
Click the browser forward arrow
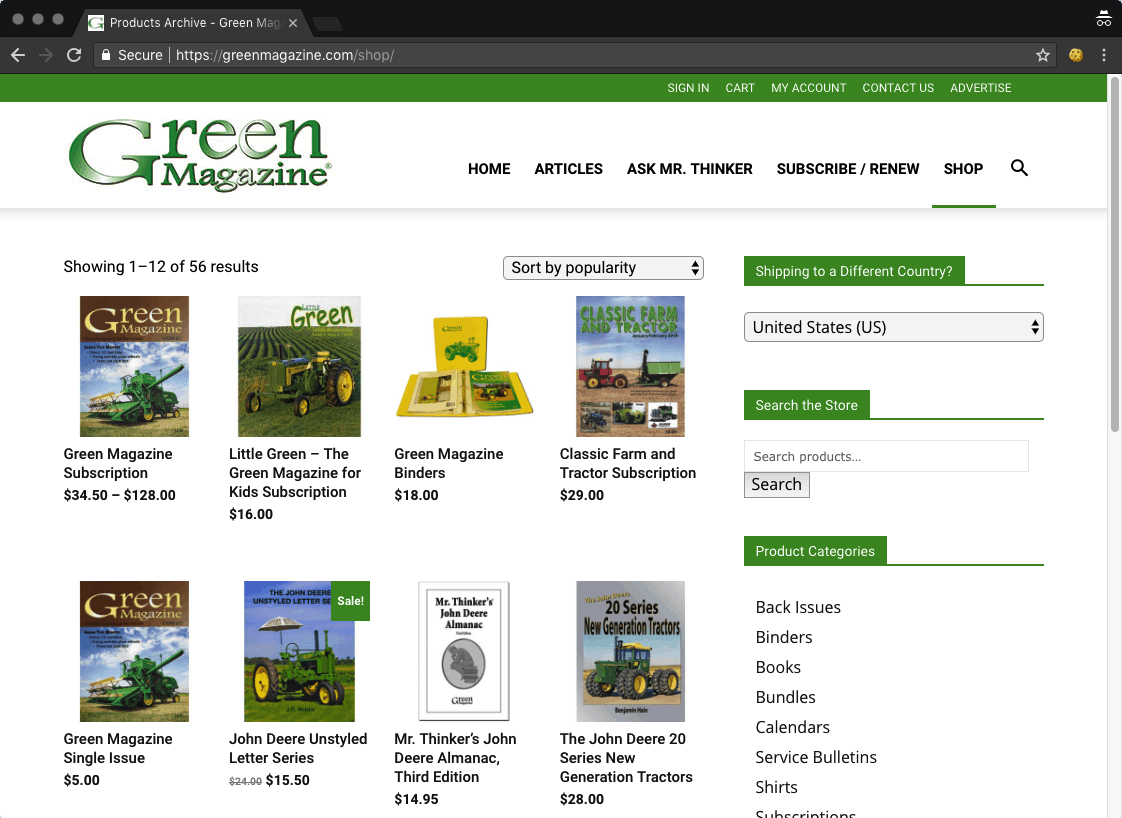(46, 55)
